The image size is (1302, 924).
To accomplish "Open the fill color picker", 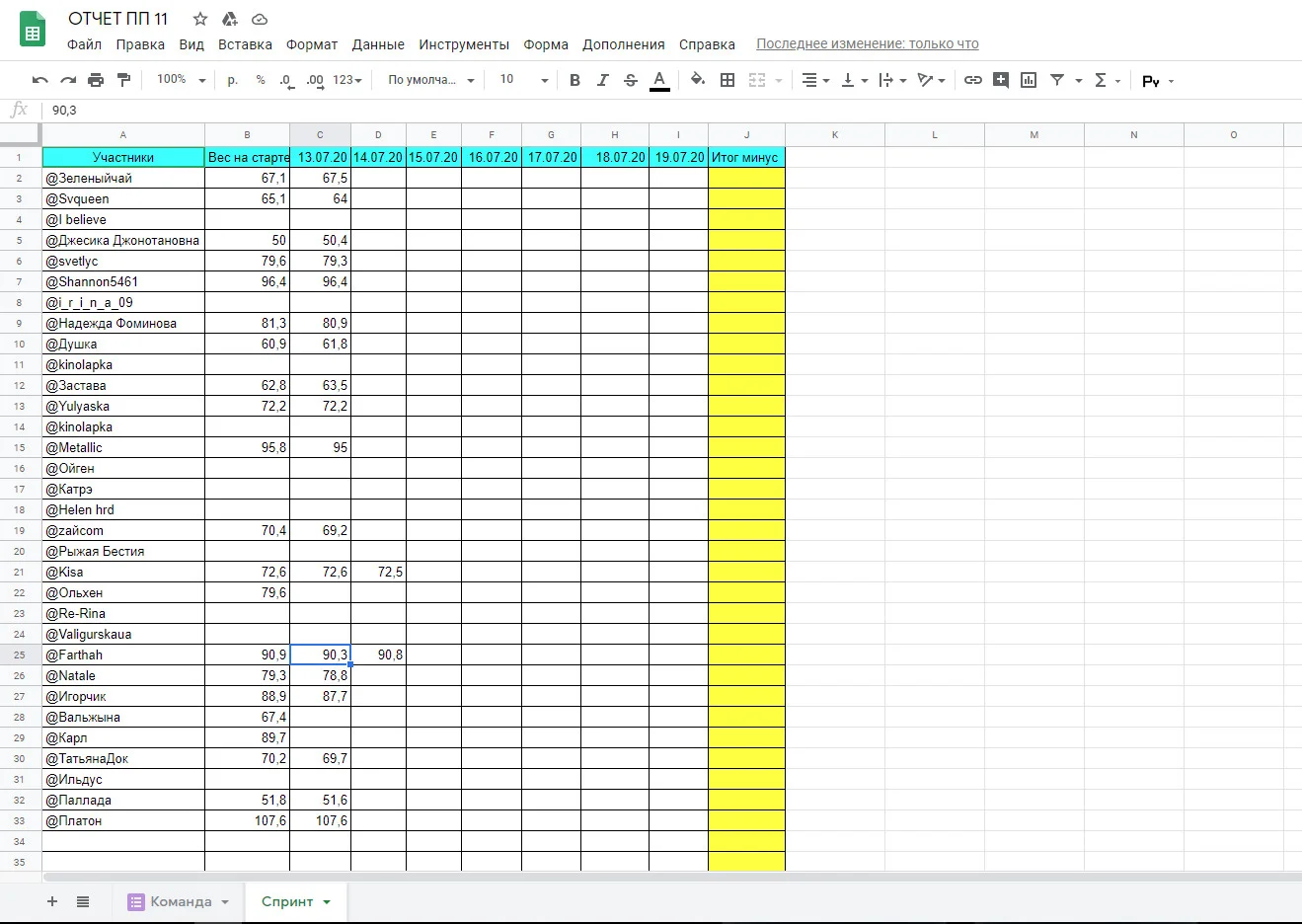I will pyautogui.click(x=698, y=80).
